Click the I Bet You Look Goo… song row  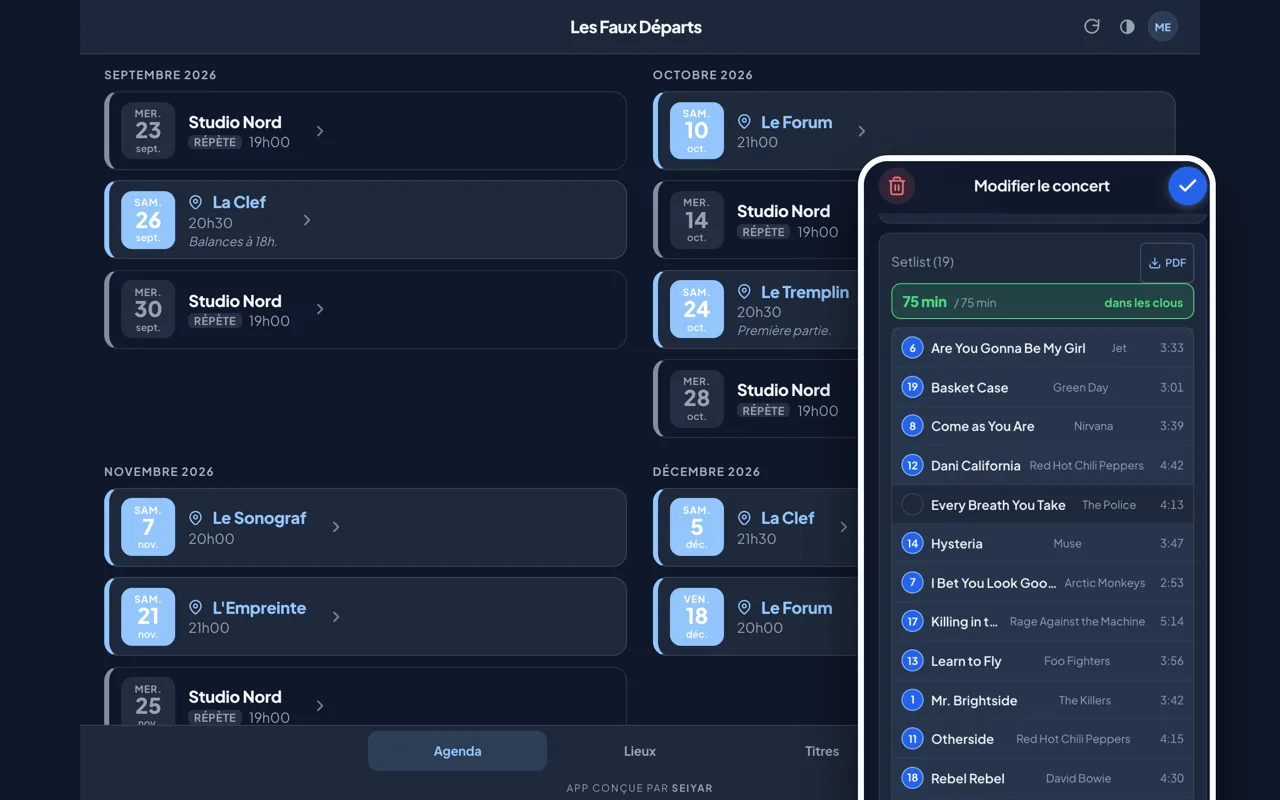pyautogui.click(x=1042, y=583)
